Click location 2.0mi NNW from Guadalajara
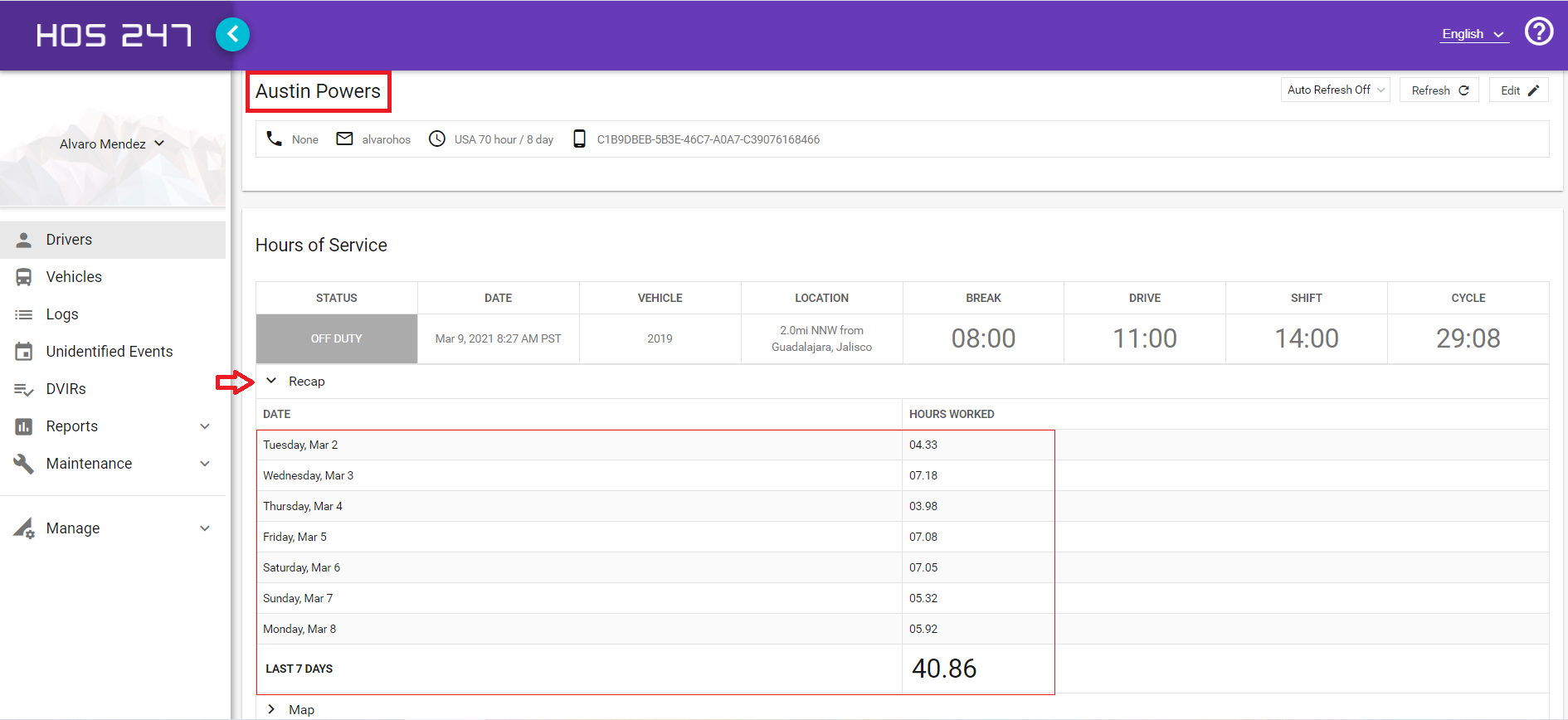1568x720 pixels. click(822, 338)
